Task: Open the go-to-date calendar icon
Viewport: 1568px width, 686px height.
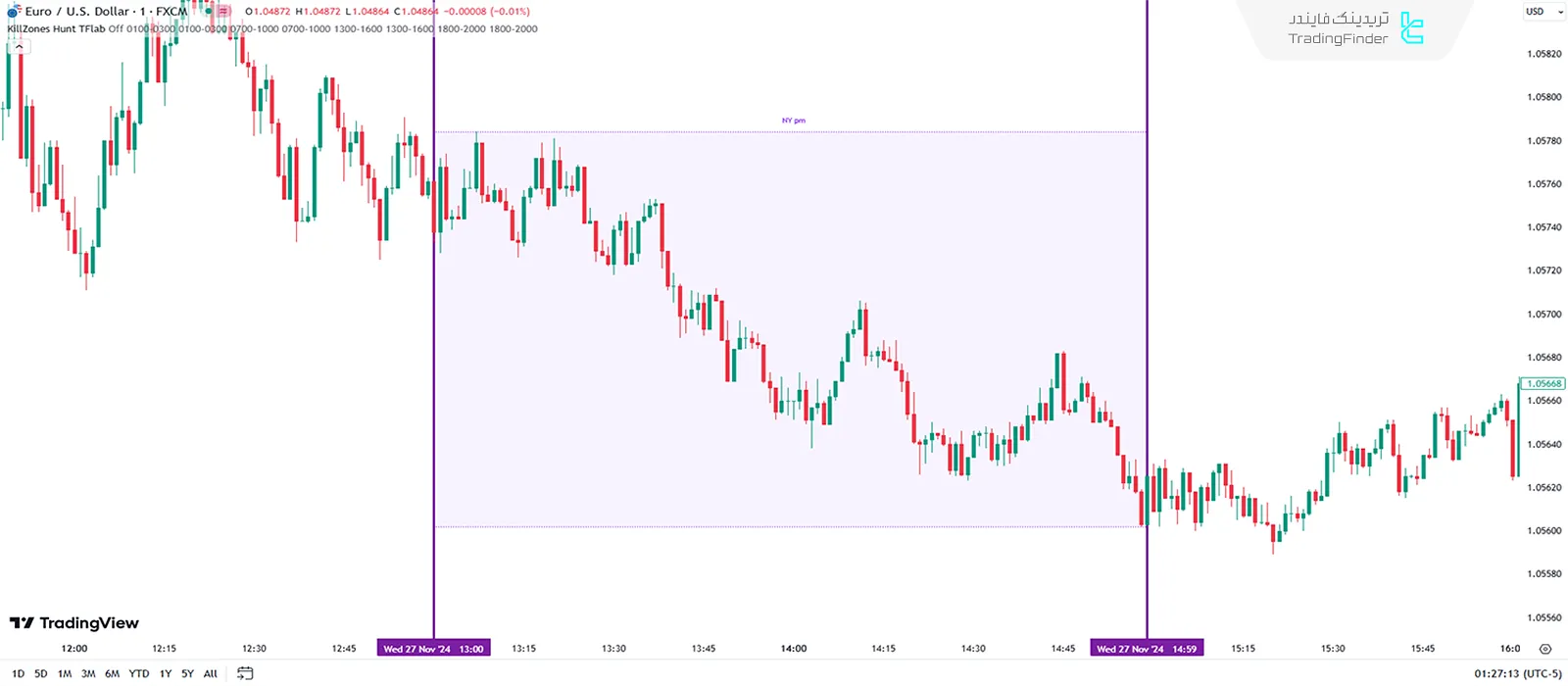Action: [245, 673]
